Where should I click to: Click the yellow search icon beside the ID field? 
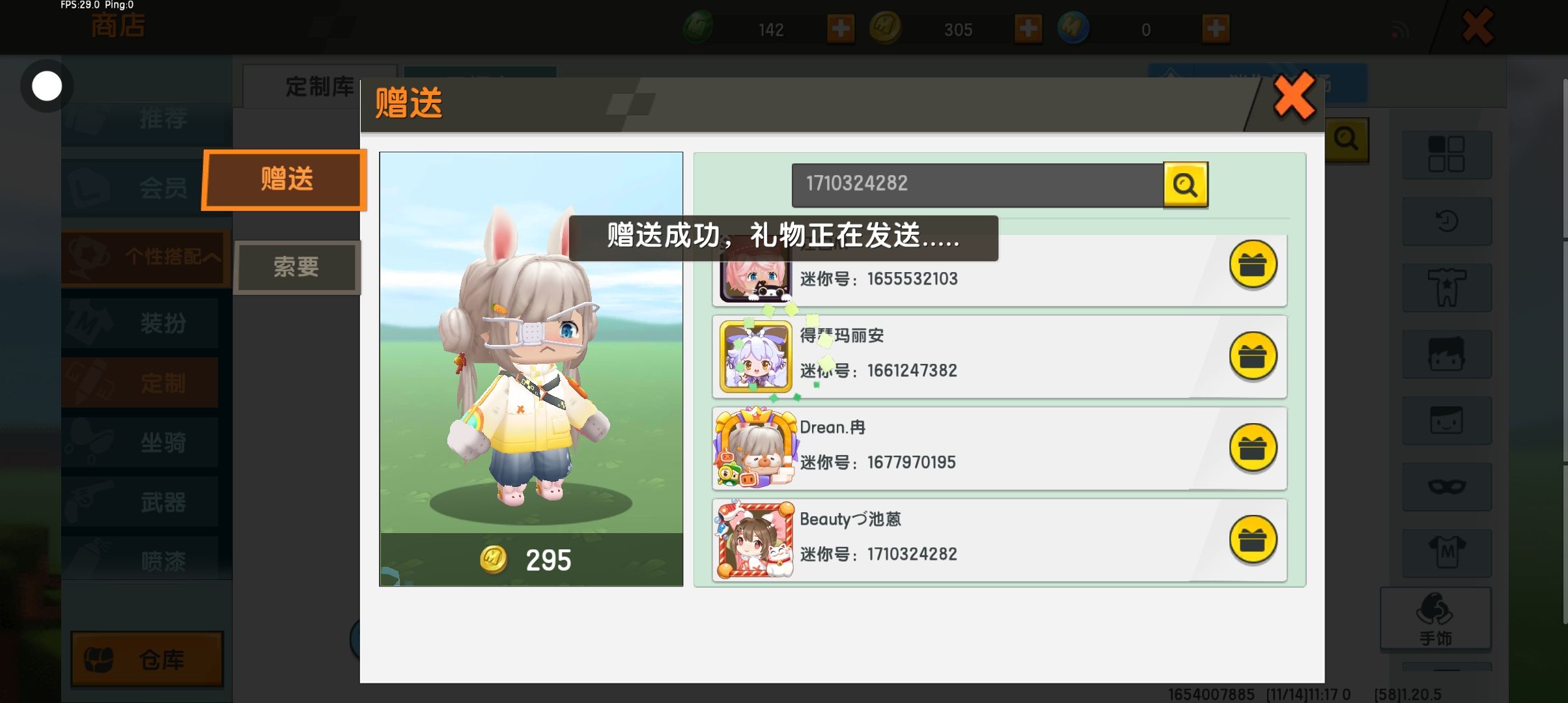(x=1185, y=185)
